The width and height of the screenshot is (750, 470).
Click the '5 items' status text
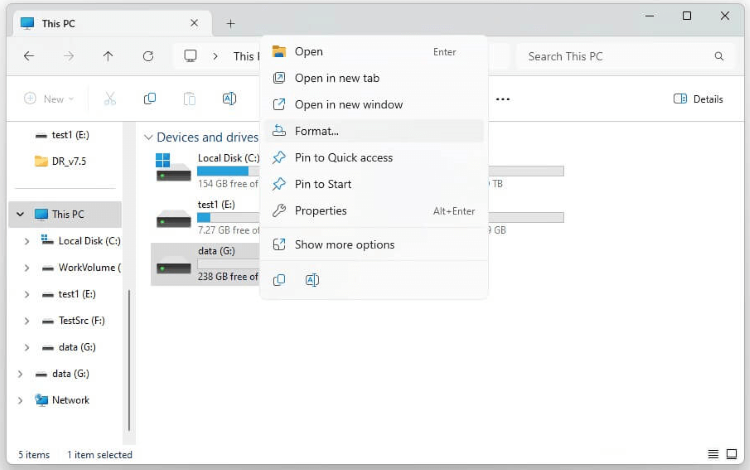point(34,455)
